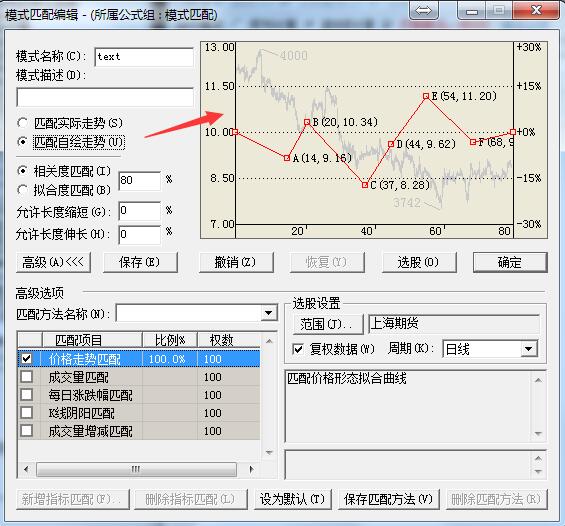Click the 保存匹配方法(V) button
The image size is (565, 526).
[388, 499]
